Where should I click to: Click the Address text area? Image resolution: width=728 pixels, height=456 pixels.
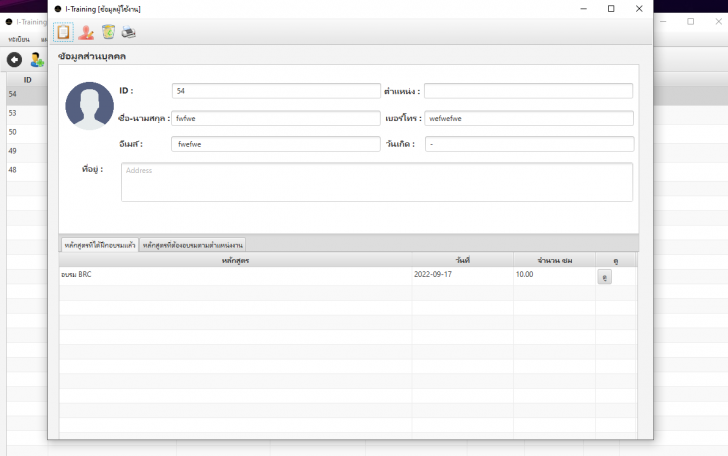pos(377,182)
